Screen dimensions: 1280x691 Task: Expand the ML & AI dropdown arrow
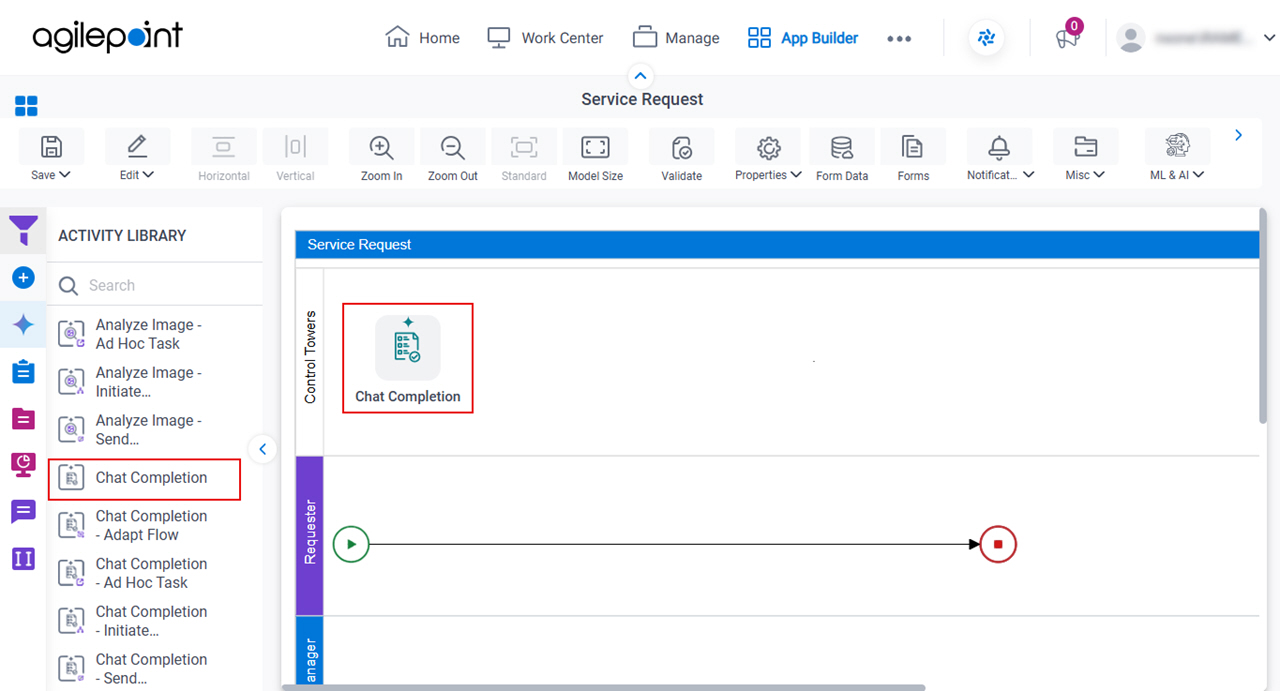point(1198,175)
